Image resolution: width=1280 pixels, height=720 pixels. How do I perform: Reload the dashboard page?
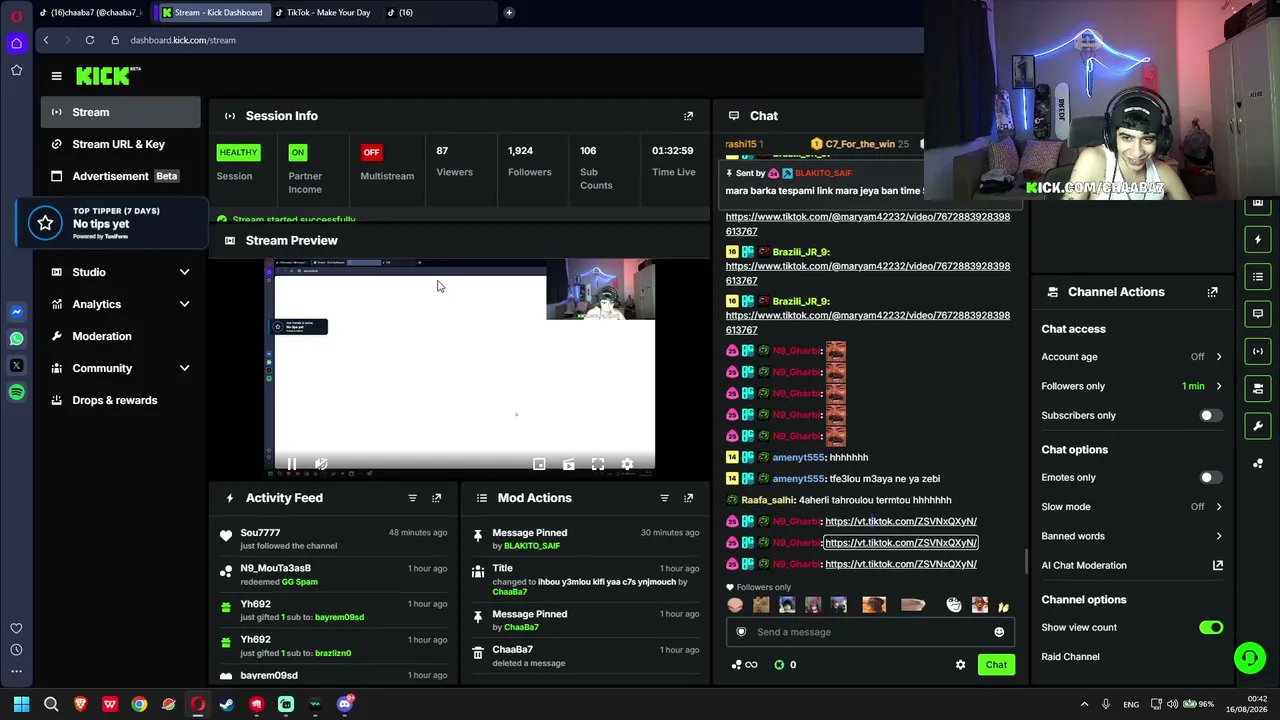pos(90,40)
